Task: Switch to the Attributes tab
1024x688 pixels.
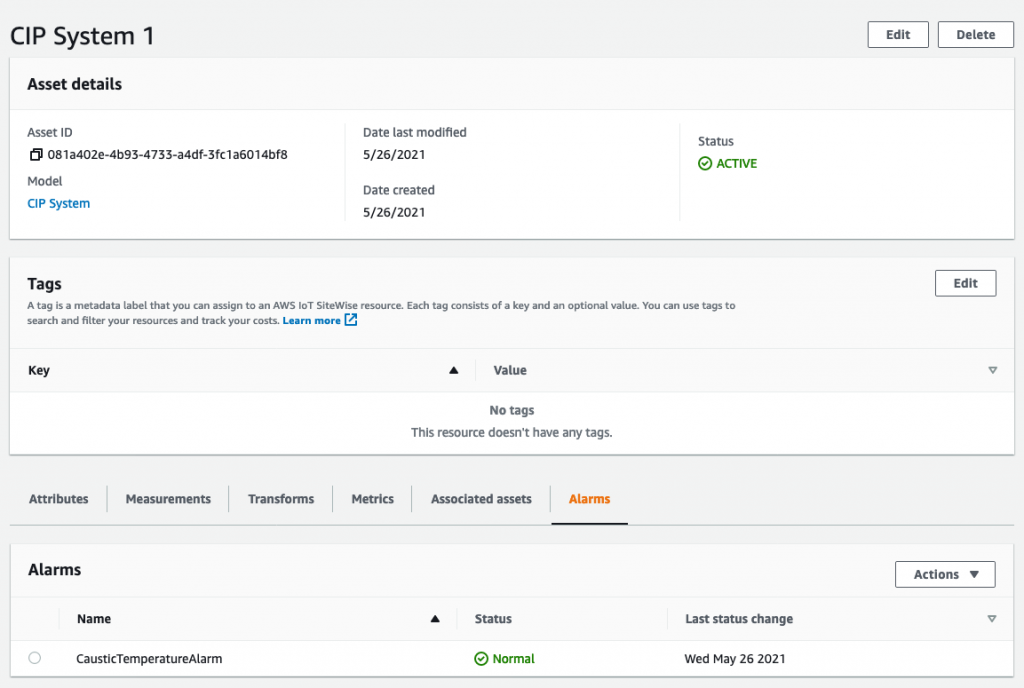Action: pos(59,499)
